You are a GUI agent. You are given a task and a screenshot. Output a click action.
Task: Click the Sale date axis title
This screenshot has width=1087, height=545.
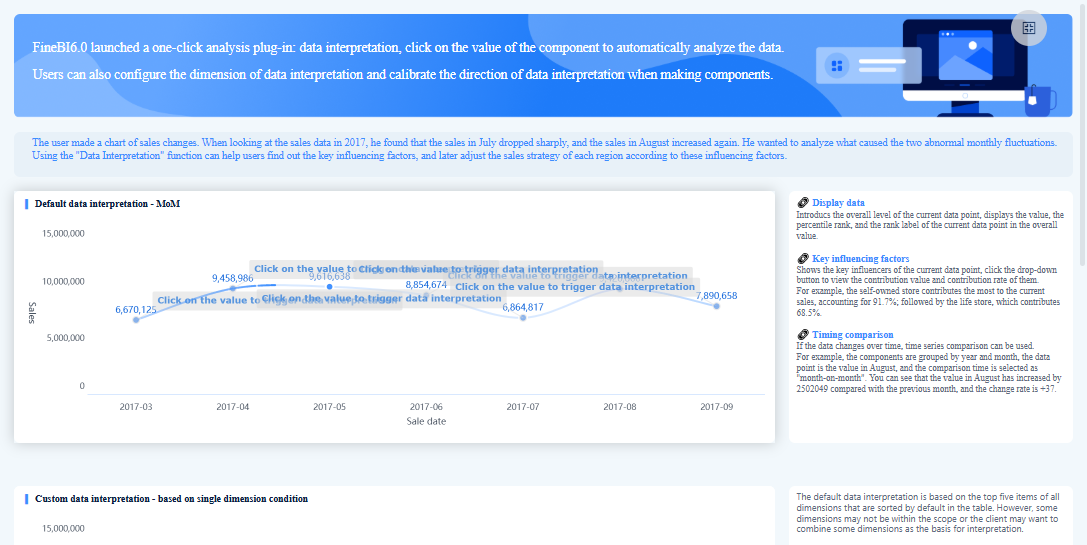coord(426,421)
